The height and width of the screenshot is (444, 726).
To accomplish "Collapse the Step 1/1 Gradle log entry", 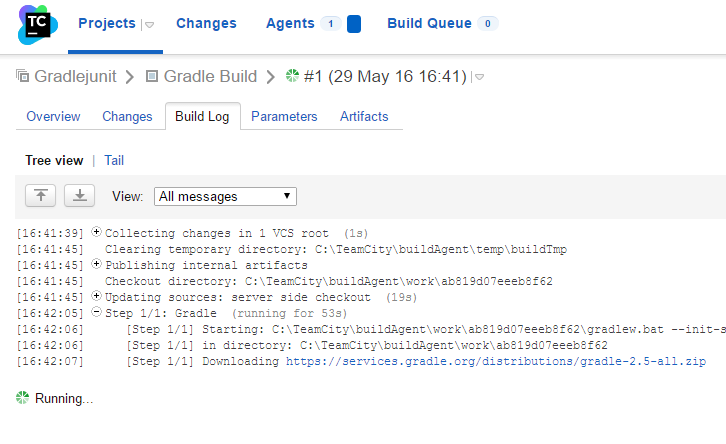I will coord(96,312).
